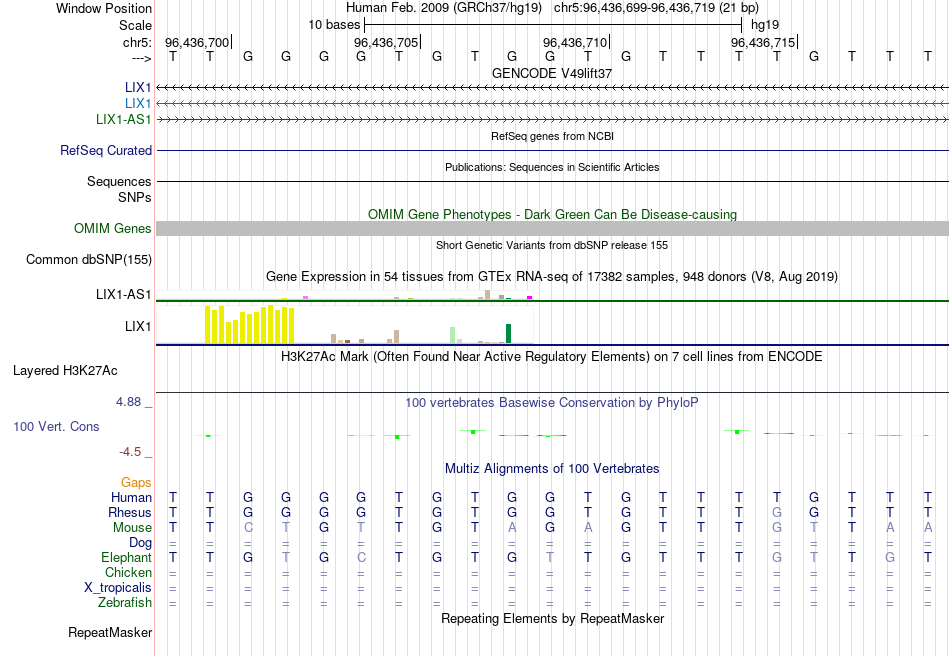Click the 96,436,705 ruler position
950x656 pixels.
pos(386,42)
